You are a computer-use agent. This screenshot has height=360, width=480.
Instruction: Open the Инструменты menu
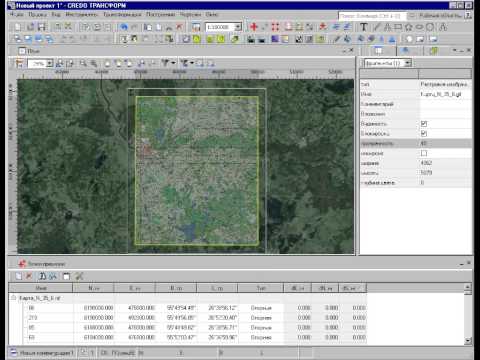[x=81, y=15]
